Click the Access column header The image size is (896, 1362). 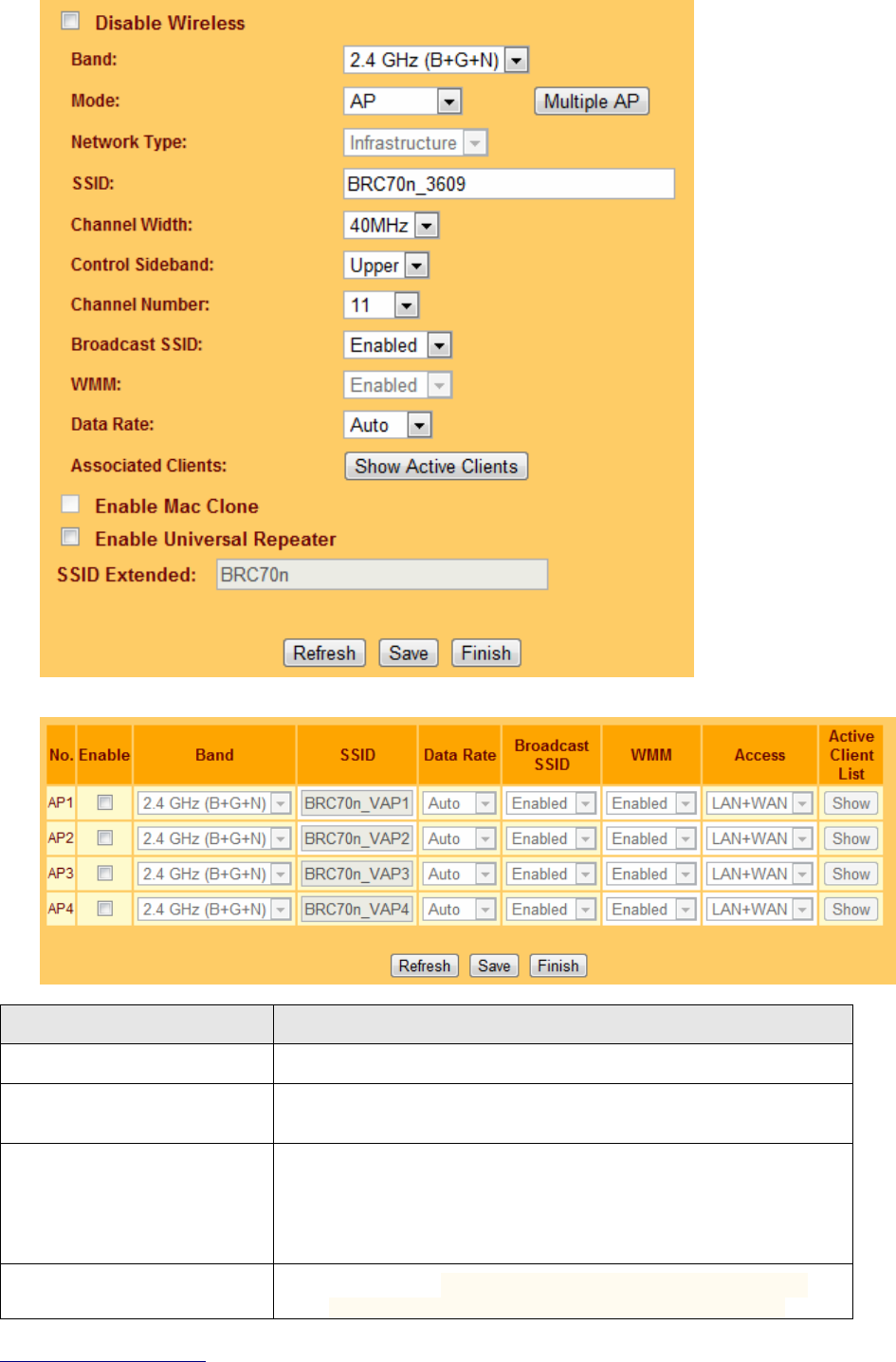coord(759,755)
